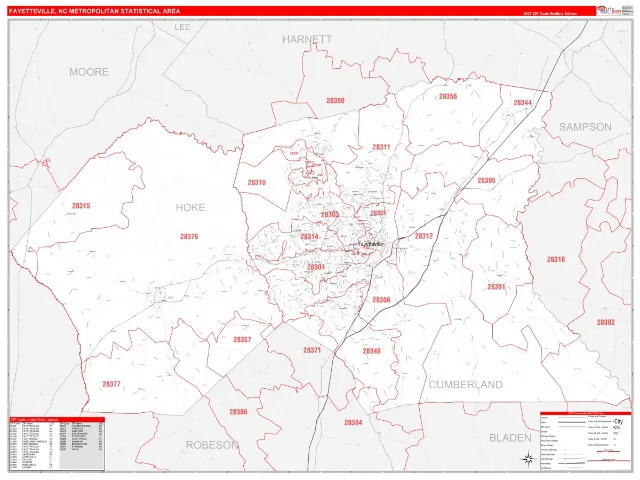Select ZIP code 28371 label
The image size is (640, 480).
(312, 350)
